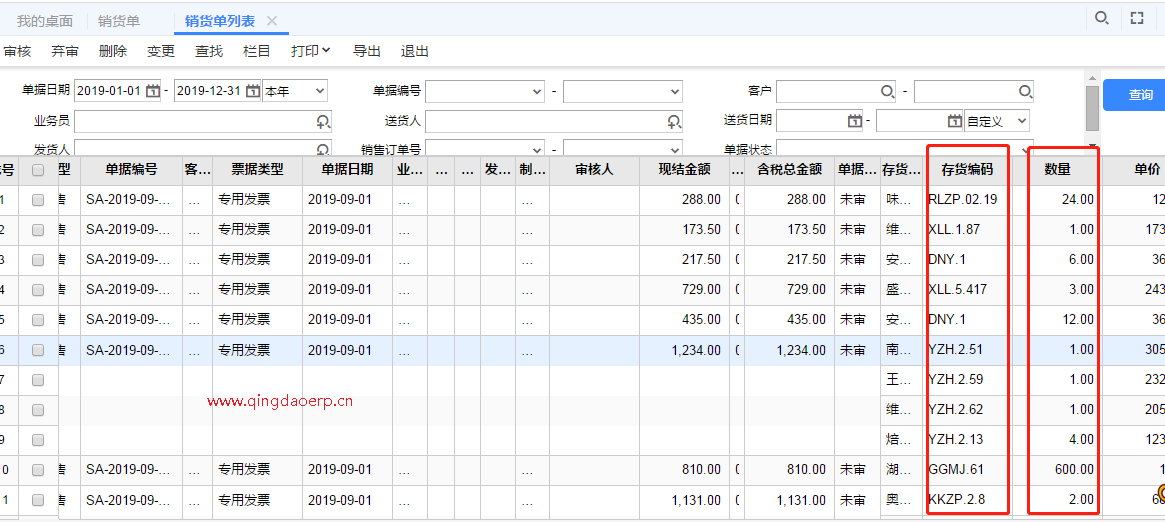Close the 销货单列表 tab
The height and width of the screenshot is (522, 1165).
click(272, 21)
